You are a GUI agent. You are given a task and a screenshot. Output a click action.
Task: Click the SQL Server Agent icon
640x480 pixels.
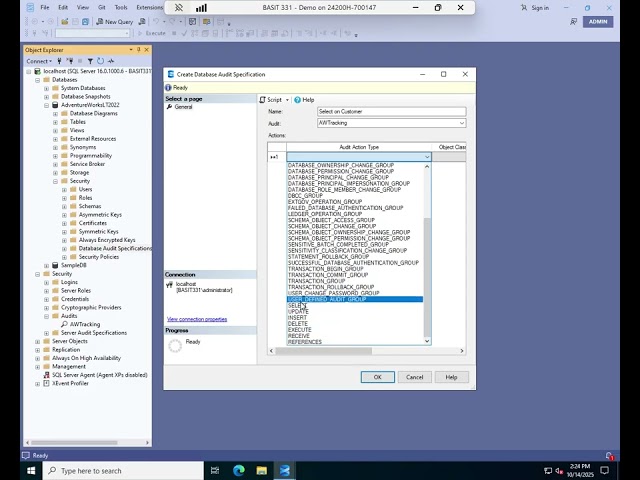47,375
